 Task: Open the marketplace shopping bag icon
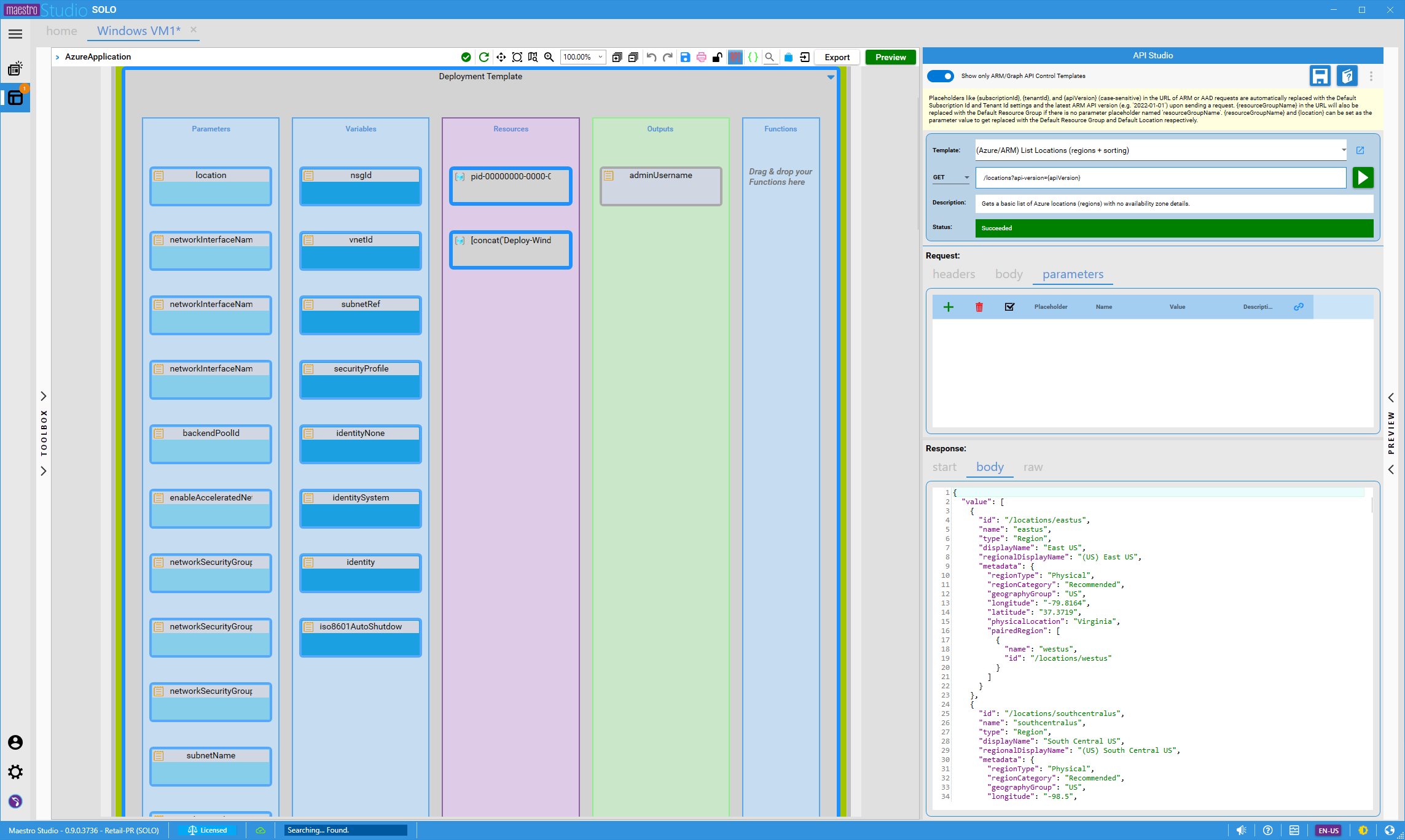788,57
